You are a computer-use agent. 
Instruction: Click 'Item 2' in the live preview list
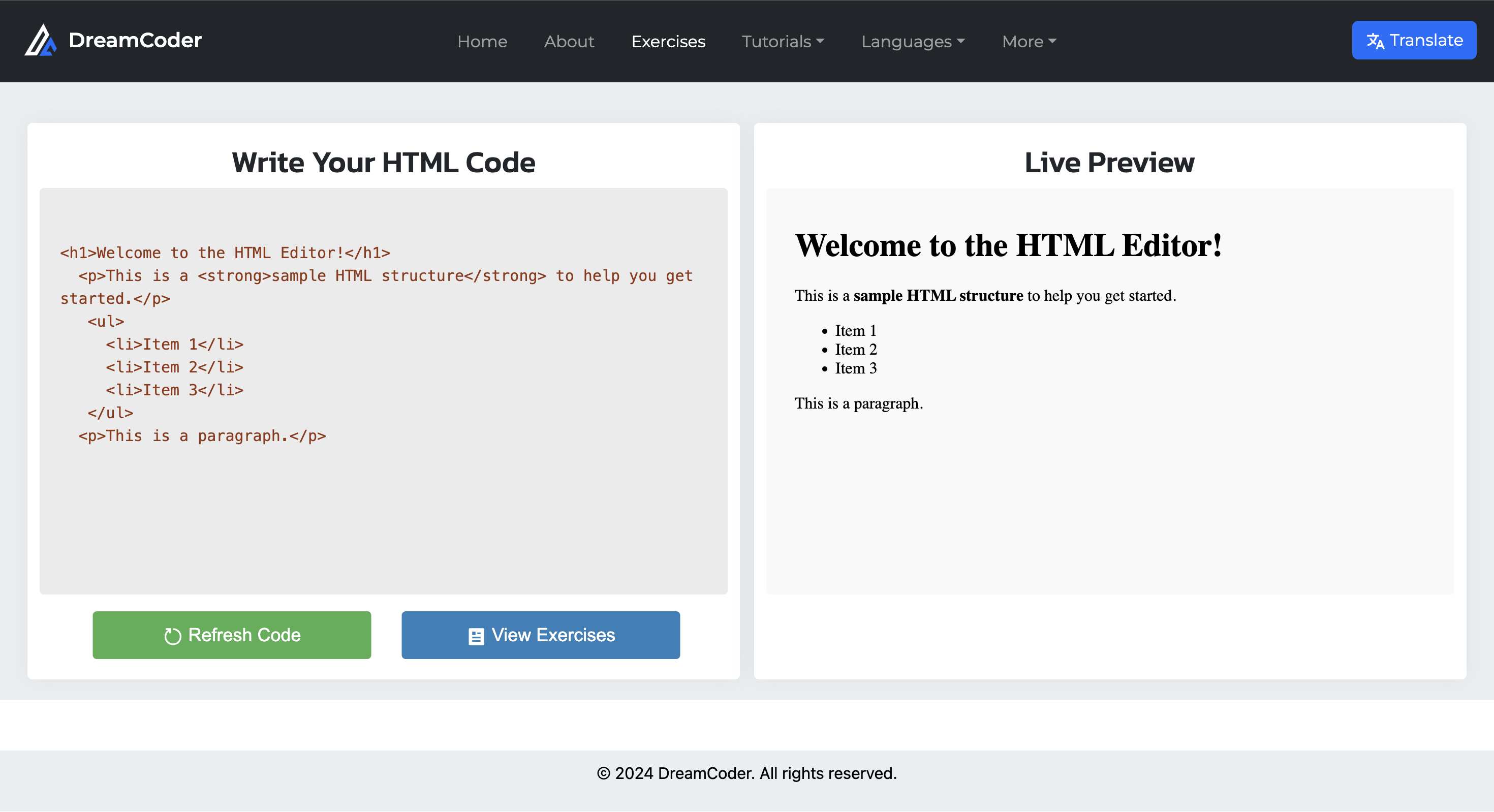point(856,350)
